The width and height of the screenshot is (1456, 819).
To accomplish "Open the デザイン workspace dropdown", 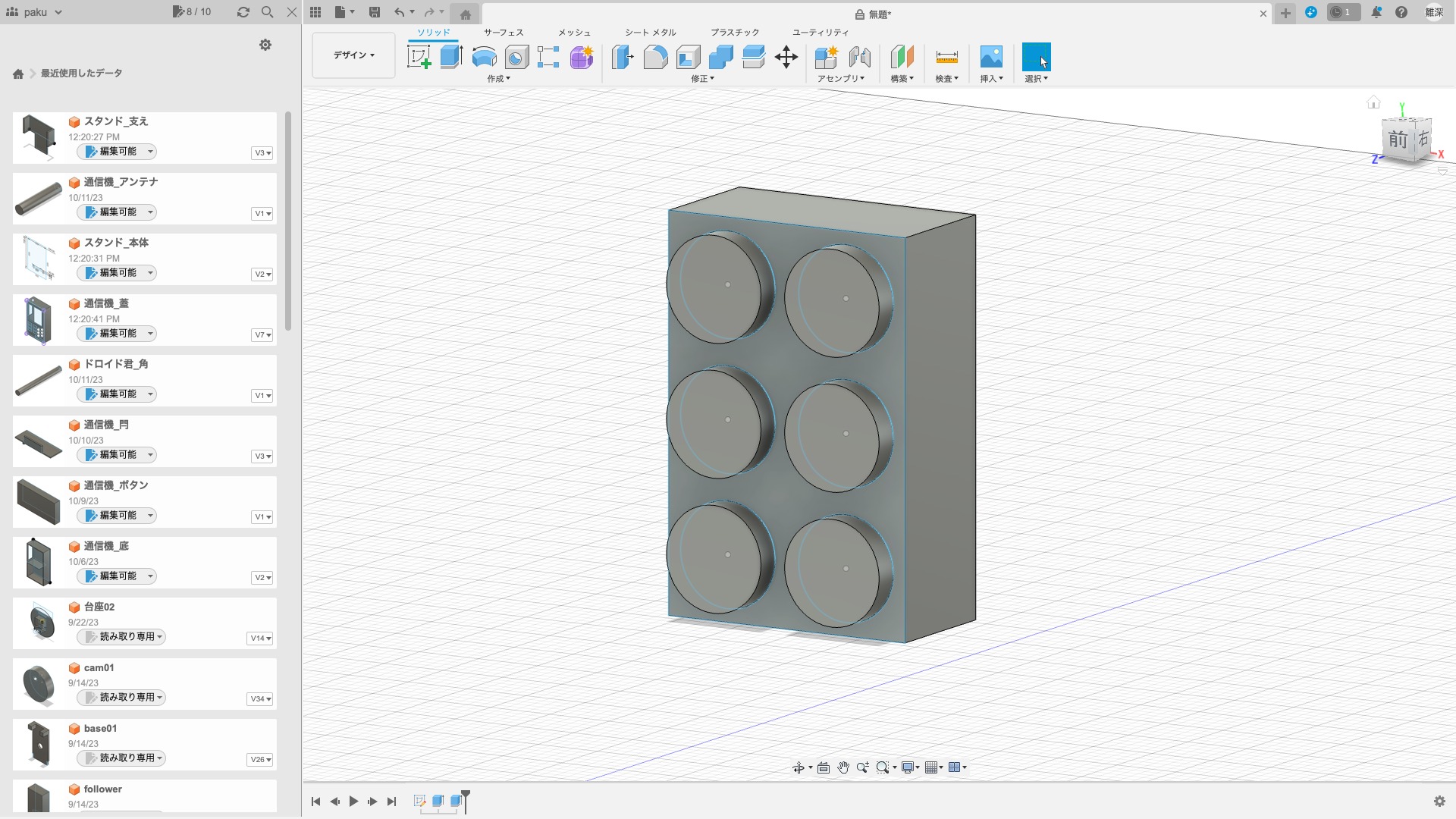I will point(353,55).
